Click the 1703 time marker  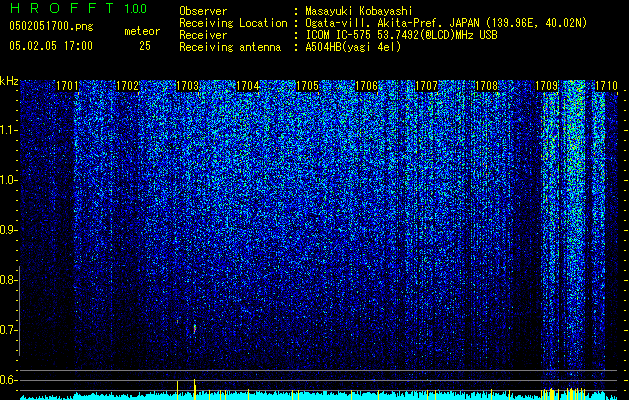coord(187,86)
